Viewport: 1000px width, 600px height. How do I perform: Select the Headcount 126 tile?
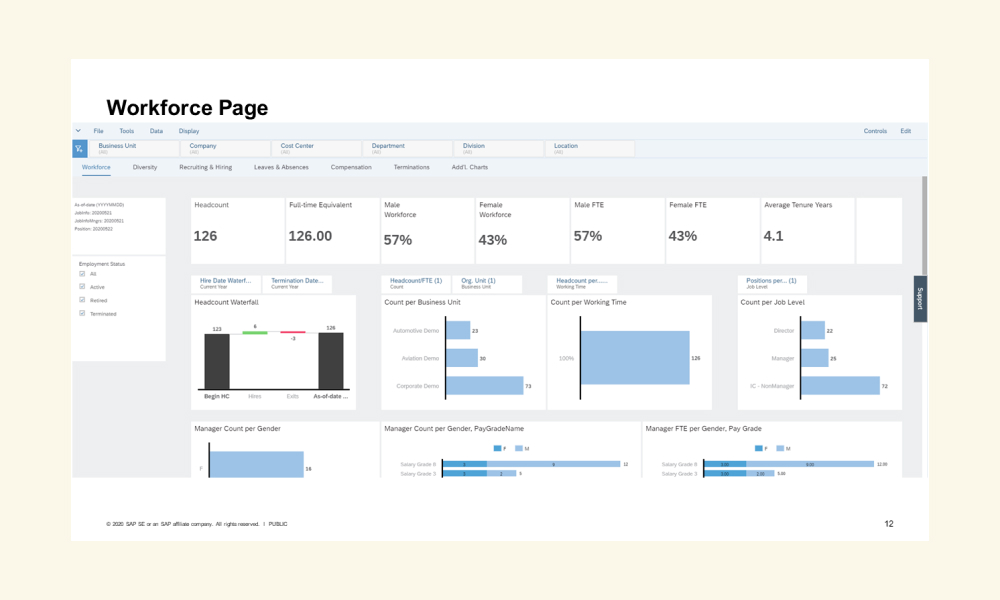237,231
